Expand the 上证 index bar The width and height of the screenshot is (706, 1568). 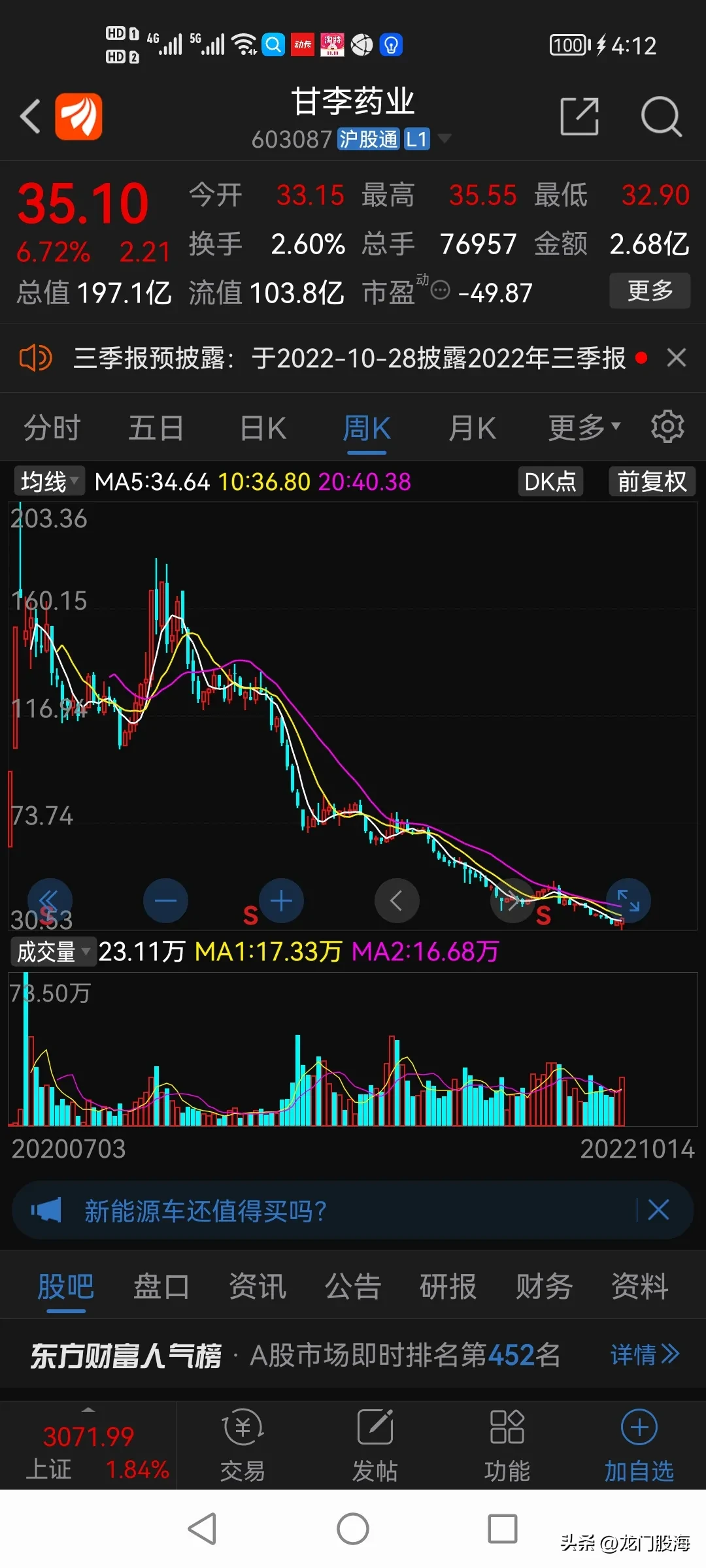tap(88, 1445)
